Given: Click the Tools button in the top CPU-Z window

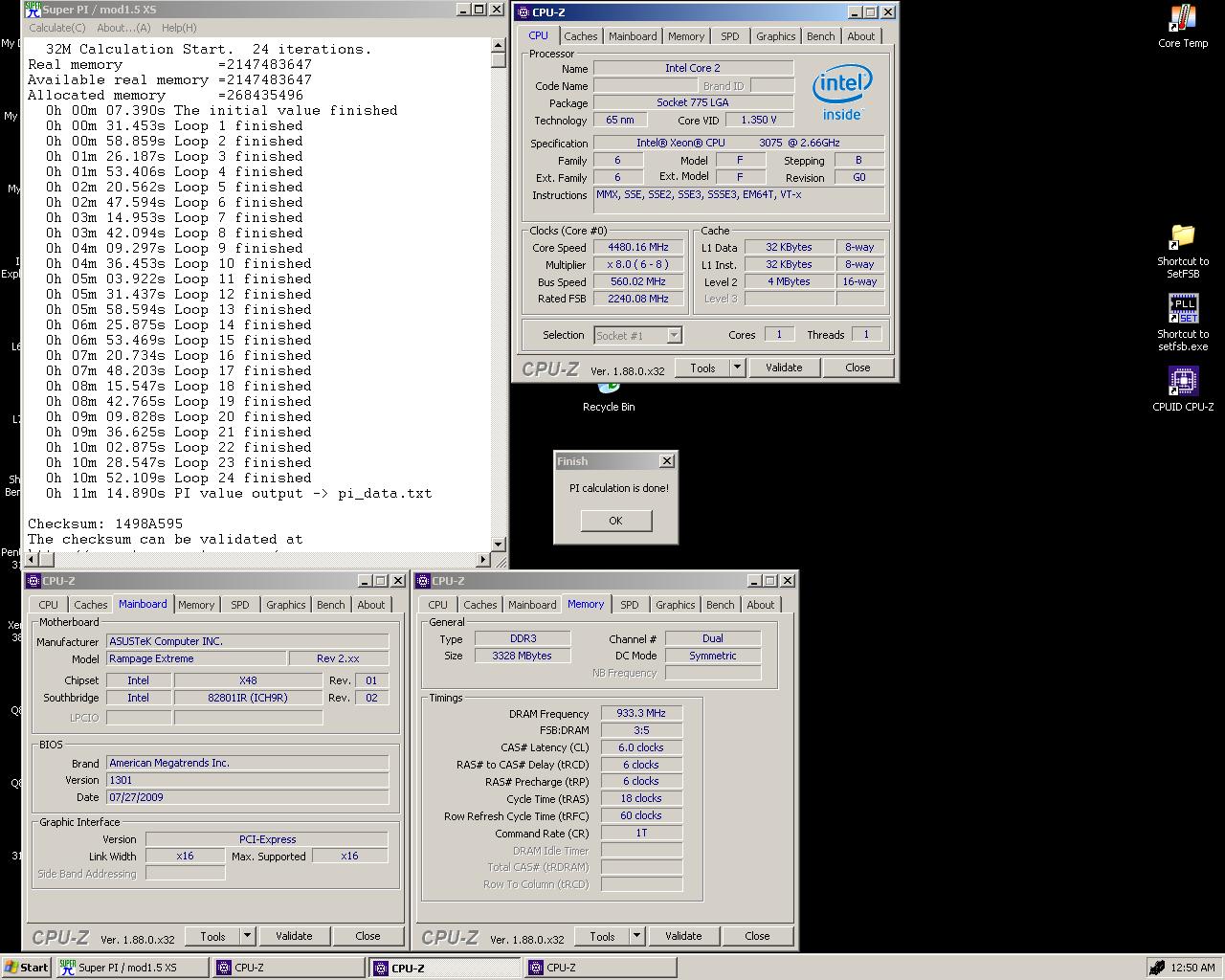Looking at the screenshot, I should click(x=702, y=367).
